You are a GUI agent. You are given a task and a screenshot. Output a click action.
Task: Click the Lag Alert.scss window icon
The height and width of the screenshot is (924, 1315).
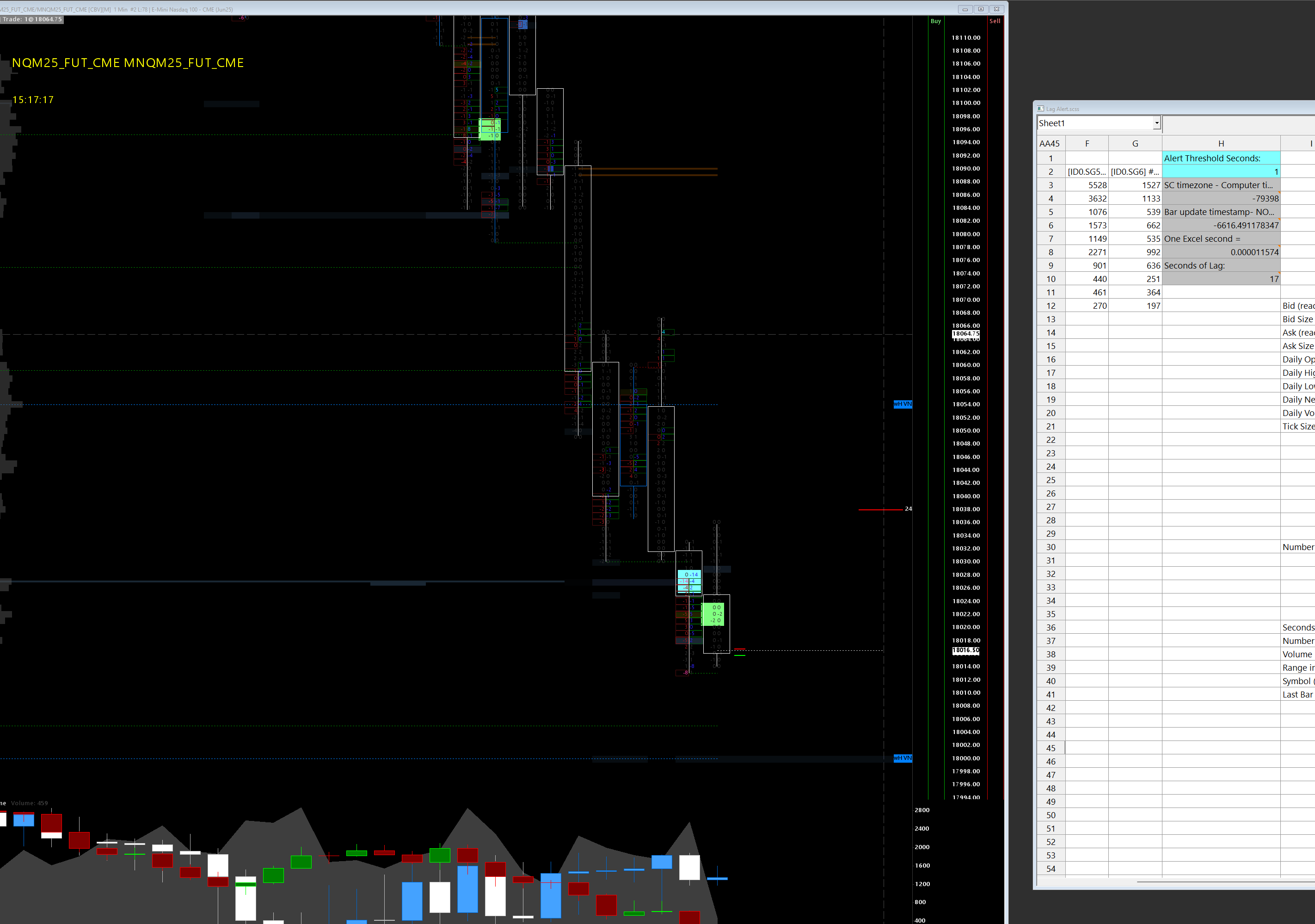[1041, 109]
